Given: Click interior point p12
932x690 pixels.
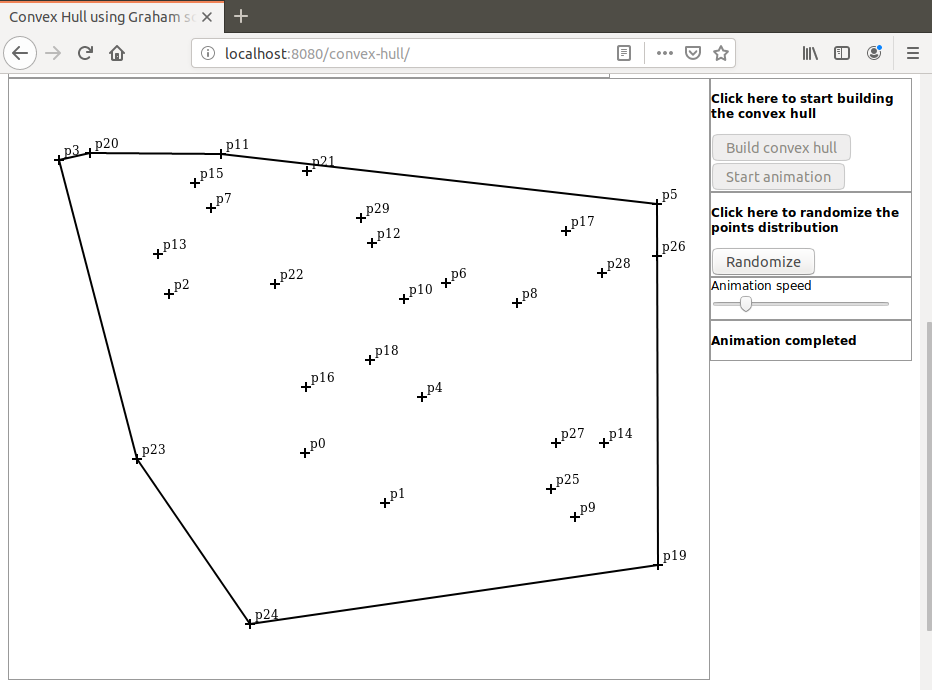Looking at the screenshot, I should [372, 243].
